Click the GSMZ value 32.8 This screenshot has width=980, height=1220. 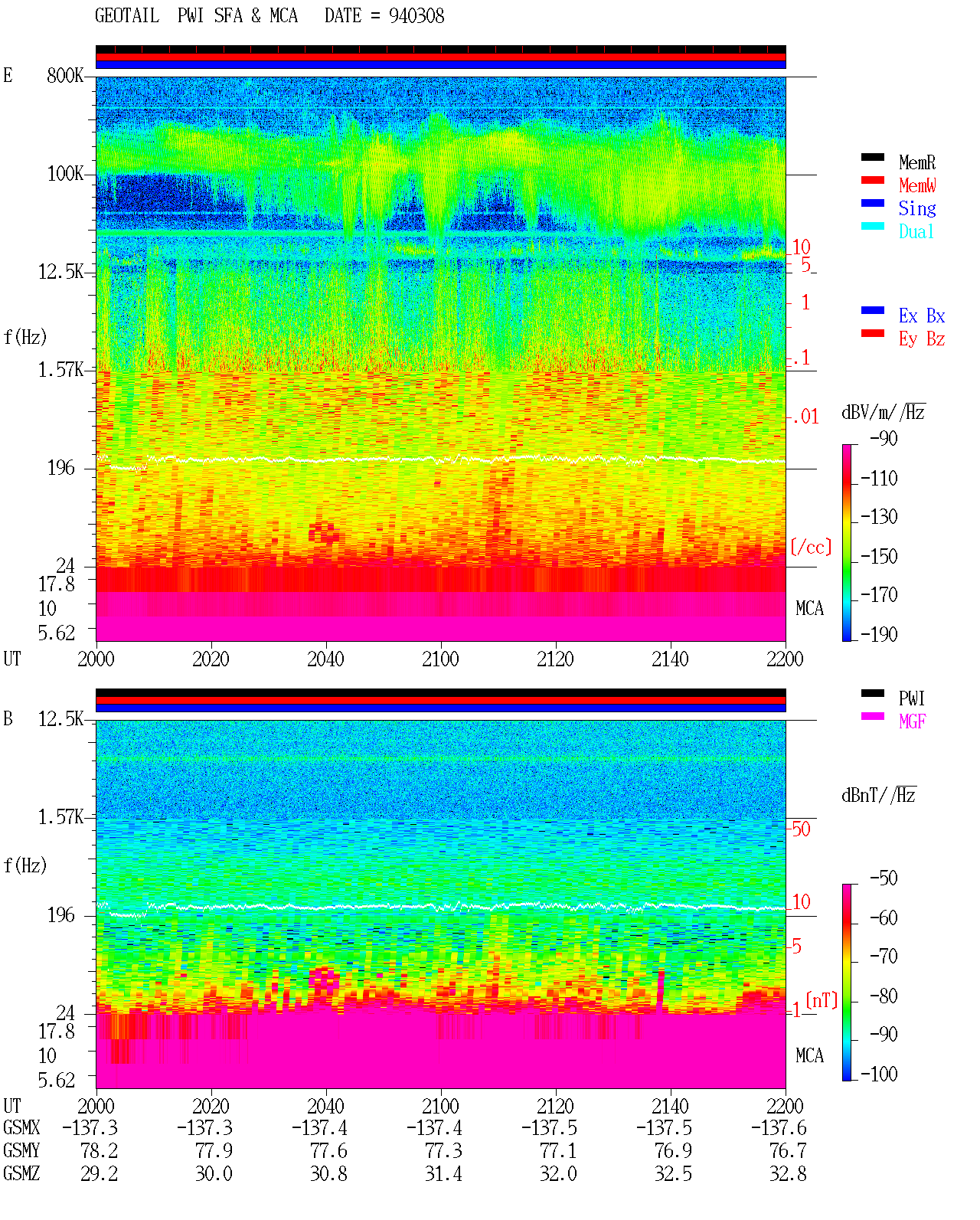click(789, 1174)
